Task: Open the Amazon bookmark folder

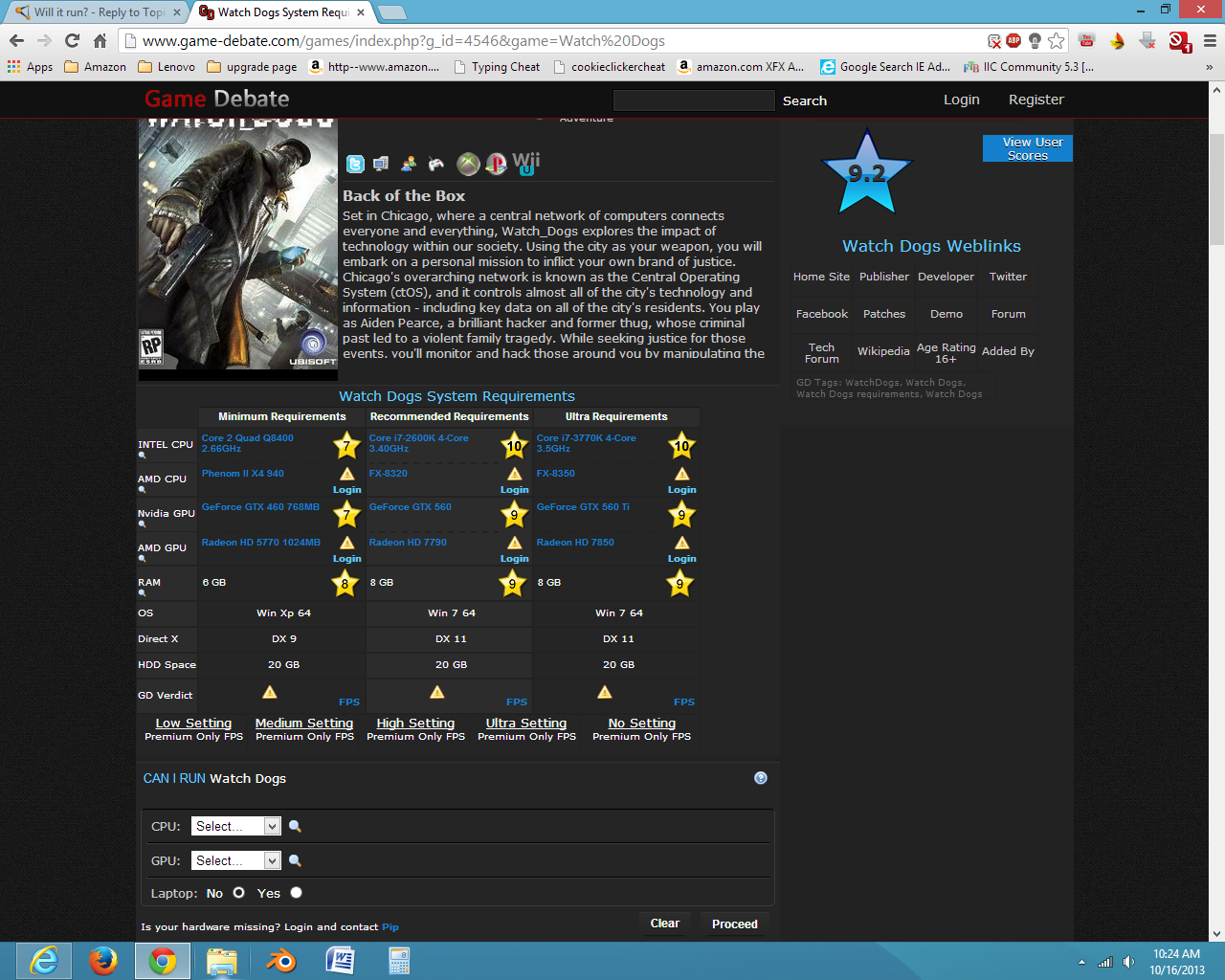Action: [95, 67]
